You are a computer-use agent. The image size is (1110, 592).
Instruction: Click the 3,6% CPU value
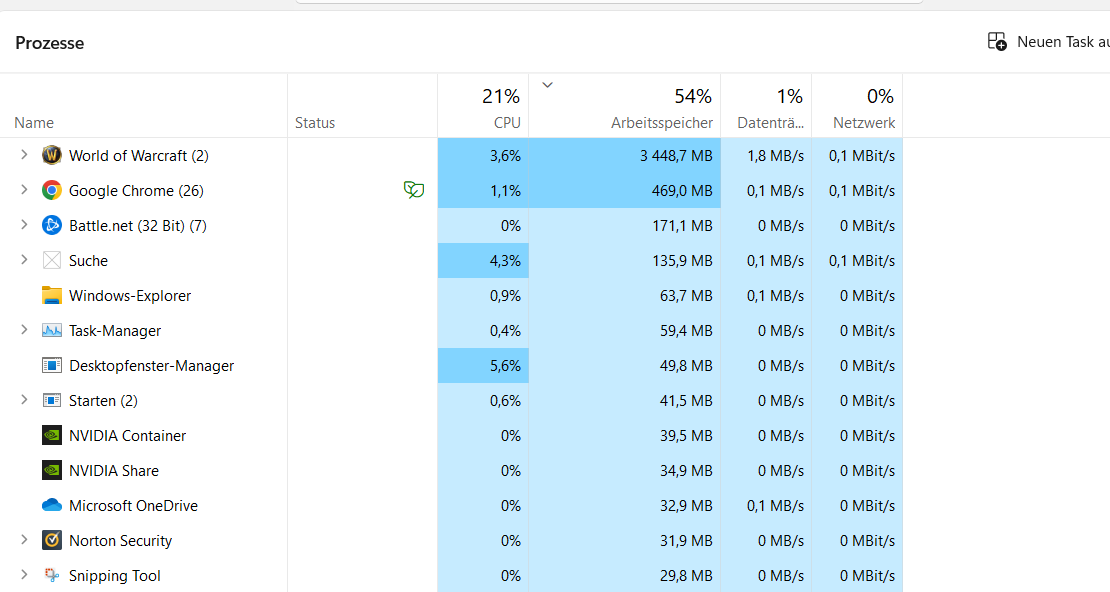[505, 155]
